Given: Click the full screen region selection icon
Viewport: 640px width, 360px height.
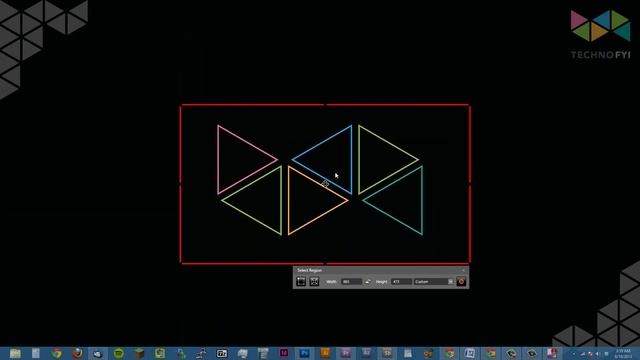Looking at the screenshot, I should pyautogui.click(x=314, y=282).
